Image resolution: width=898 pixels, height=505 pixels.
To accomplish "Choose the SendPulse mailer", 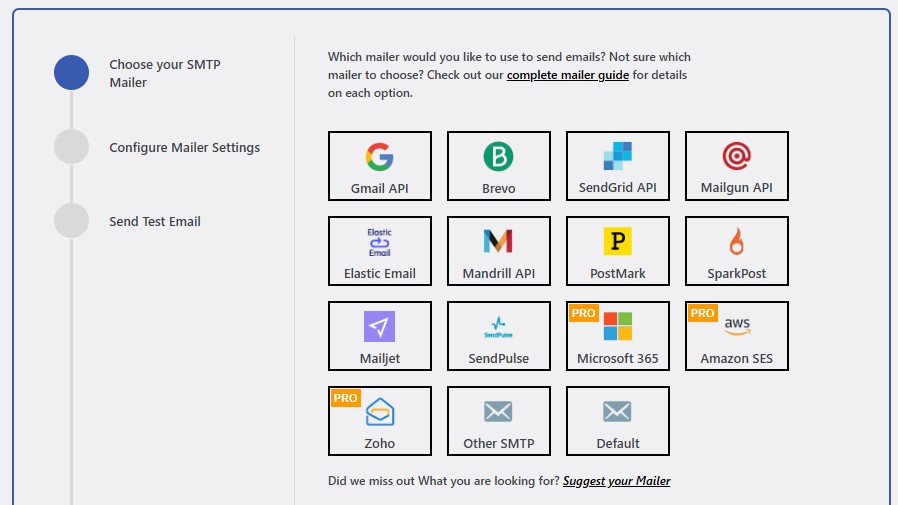I will pyautogui.click(x=499, y=336).
